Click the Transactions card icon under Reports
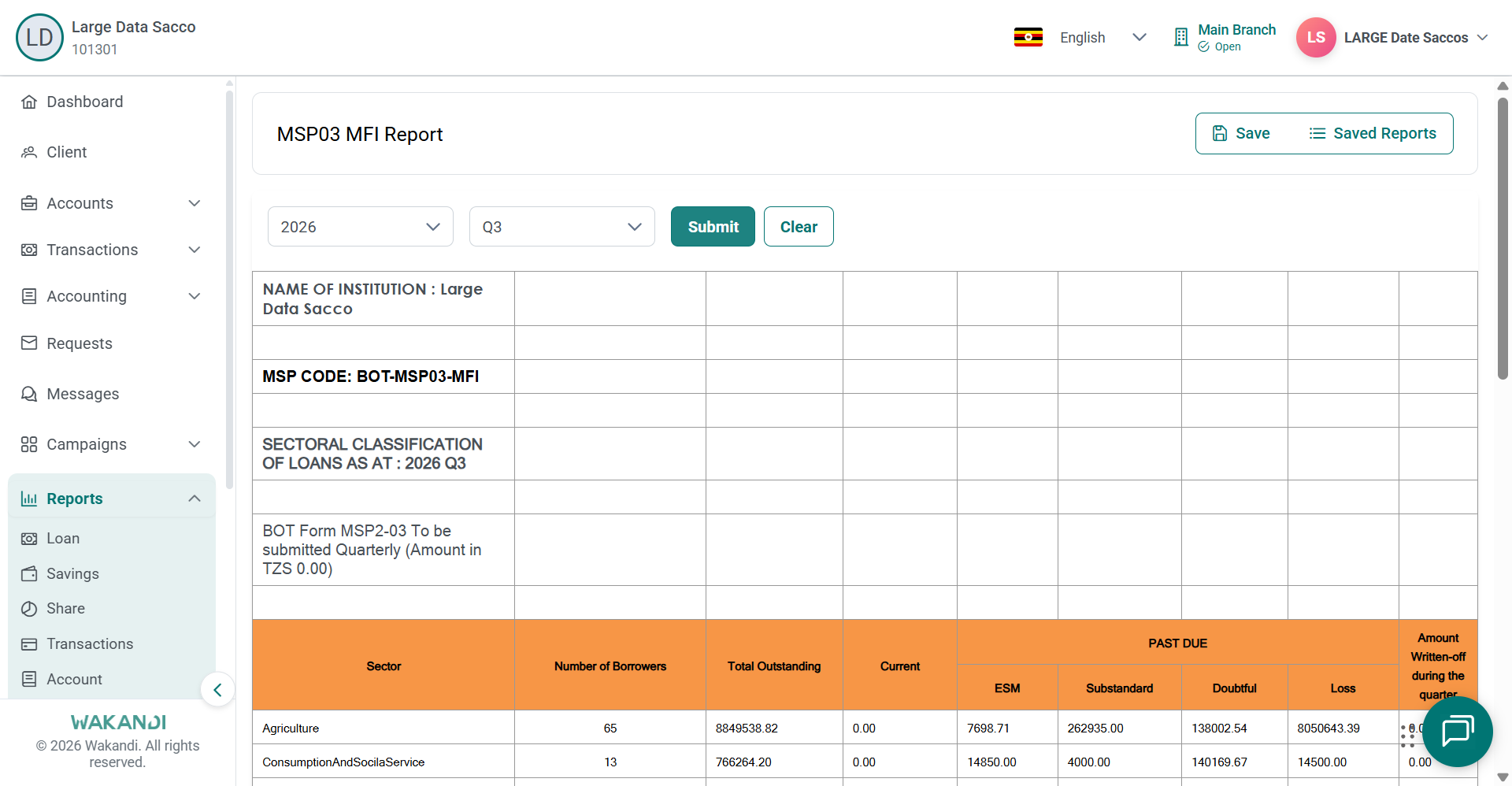1512x786 pixels. point(29,644)
